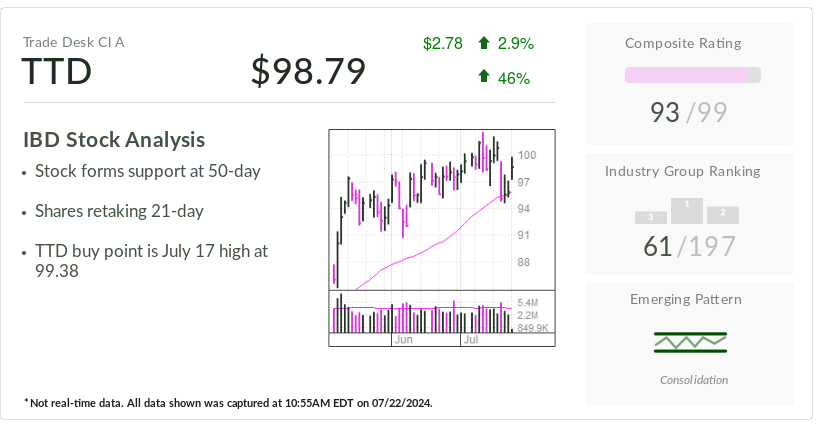Click the Jun label on chart axis
816x430 pixels.
403,340
